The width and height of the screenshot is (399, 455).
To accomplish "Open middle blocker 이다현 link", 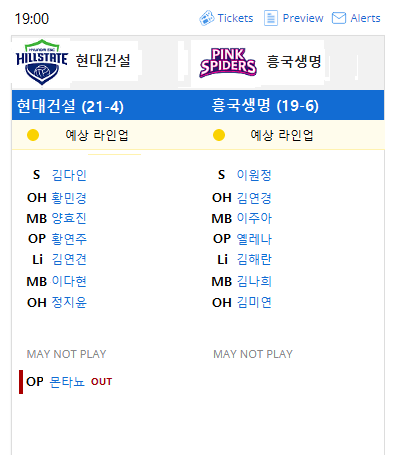I will (69, 281).
